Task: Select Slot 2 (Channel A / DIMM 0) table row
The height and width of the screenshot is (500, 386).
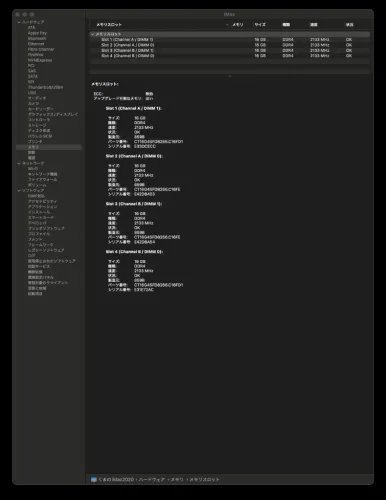Action: 229,45
